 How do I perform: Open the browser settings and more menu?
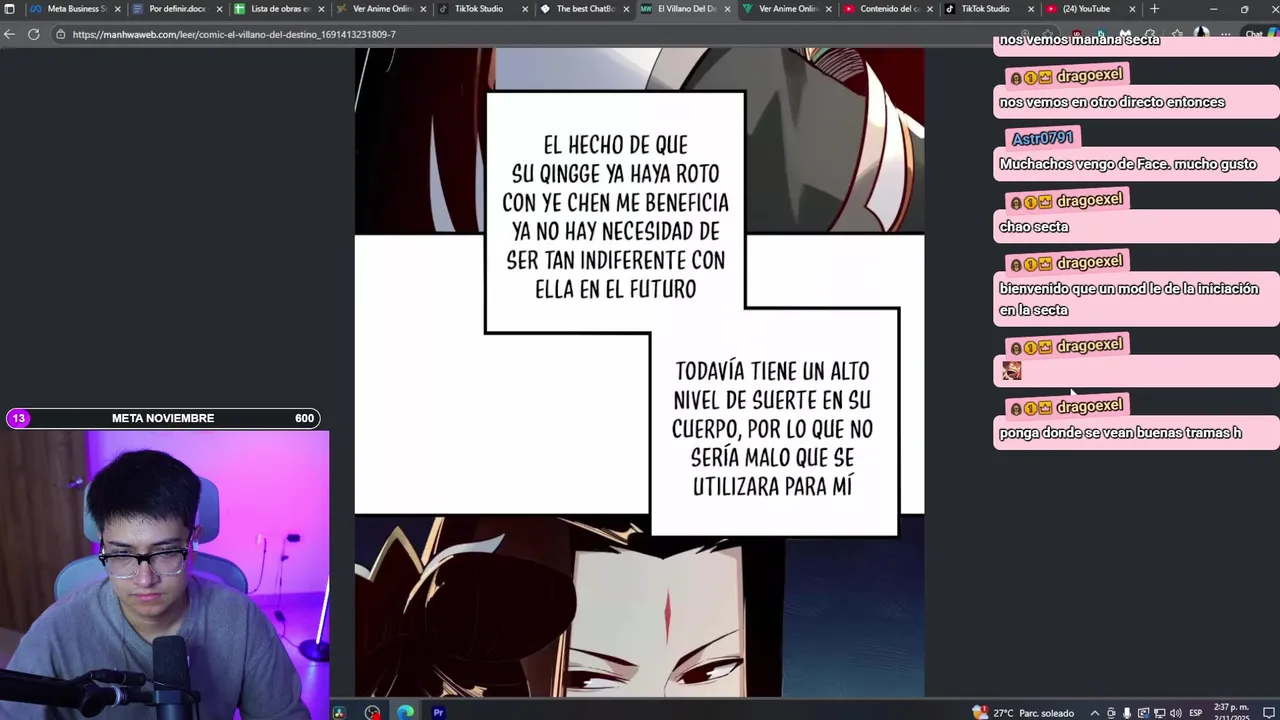point(1226,34)
